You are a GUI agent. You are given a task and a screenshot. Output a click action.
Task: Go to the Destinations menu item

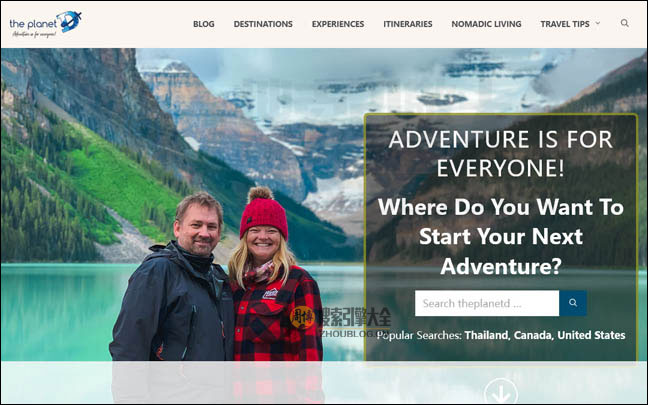[263, 24]
